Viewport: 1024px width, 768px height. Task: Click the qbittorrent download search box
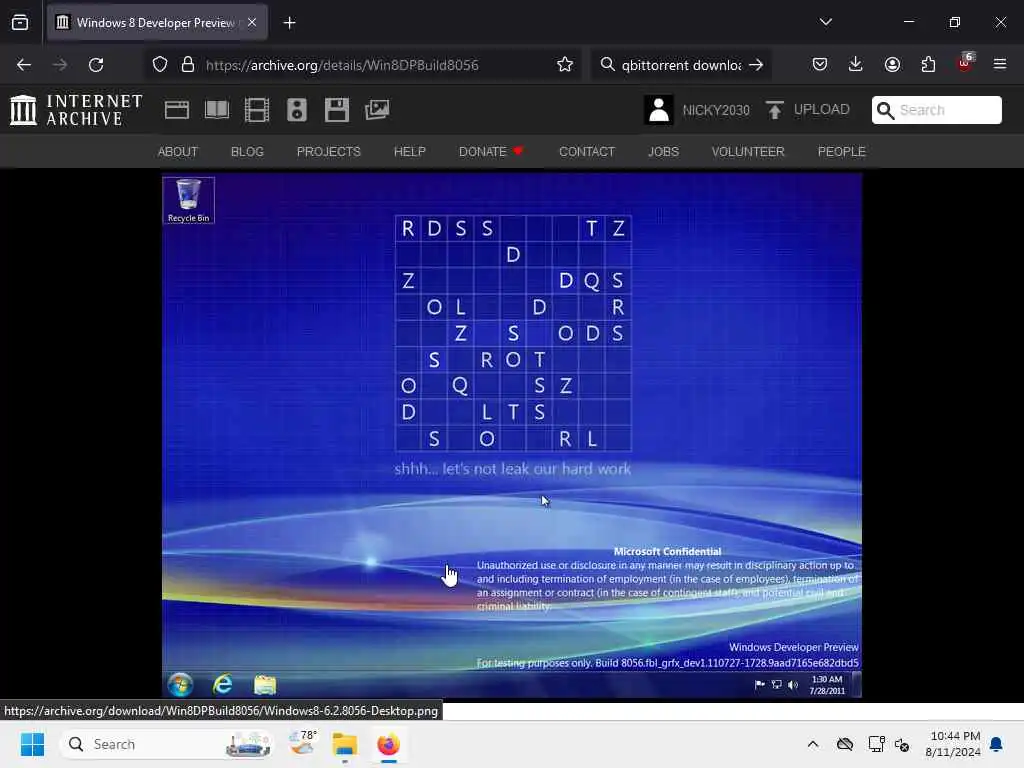click(680, 65)
